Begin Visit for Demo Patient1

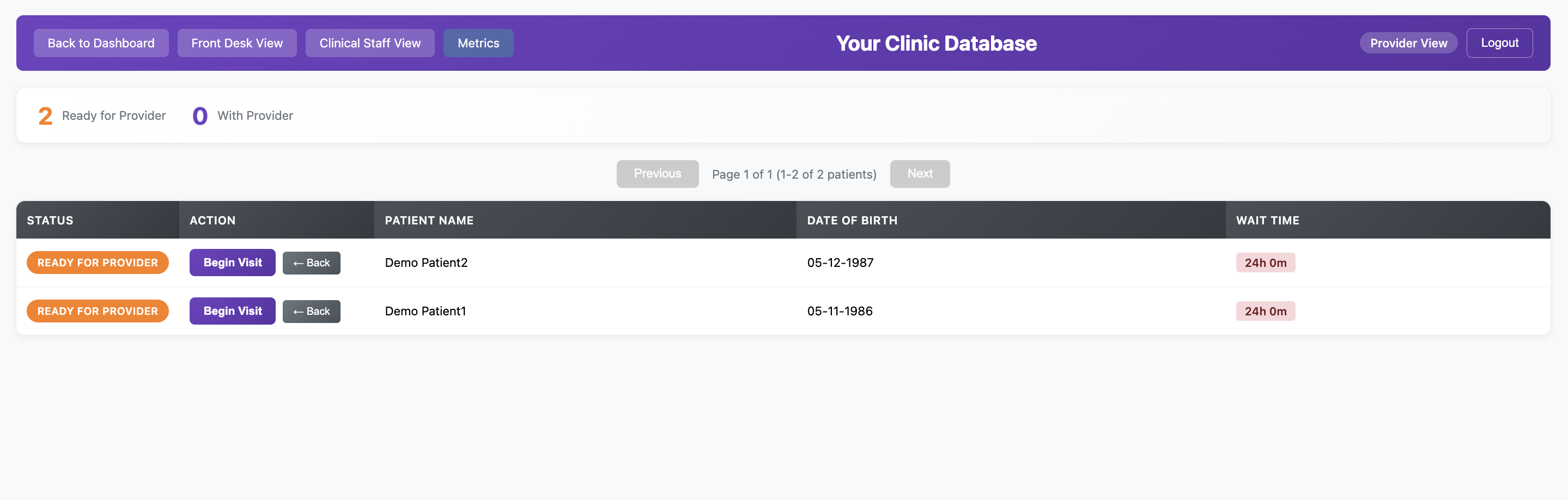232,311
